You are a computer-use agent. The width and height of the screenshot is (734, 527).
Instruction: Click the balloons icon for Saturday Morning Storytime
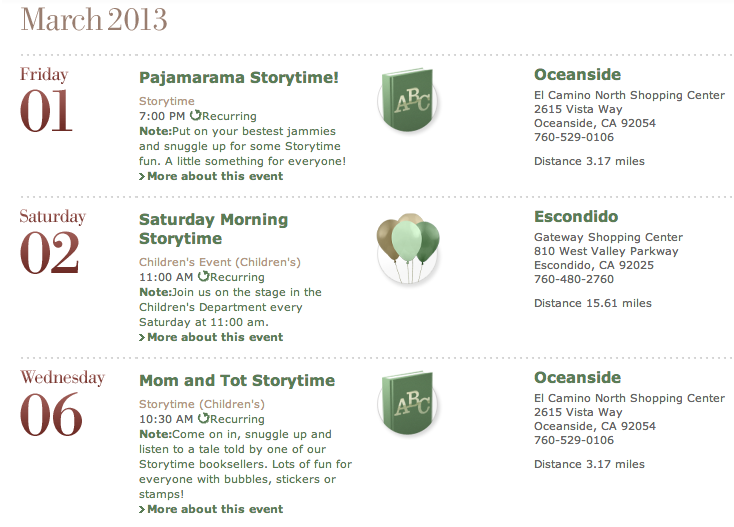pos(408,246)
